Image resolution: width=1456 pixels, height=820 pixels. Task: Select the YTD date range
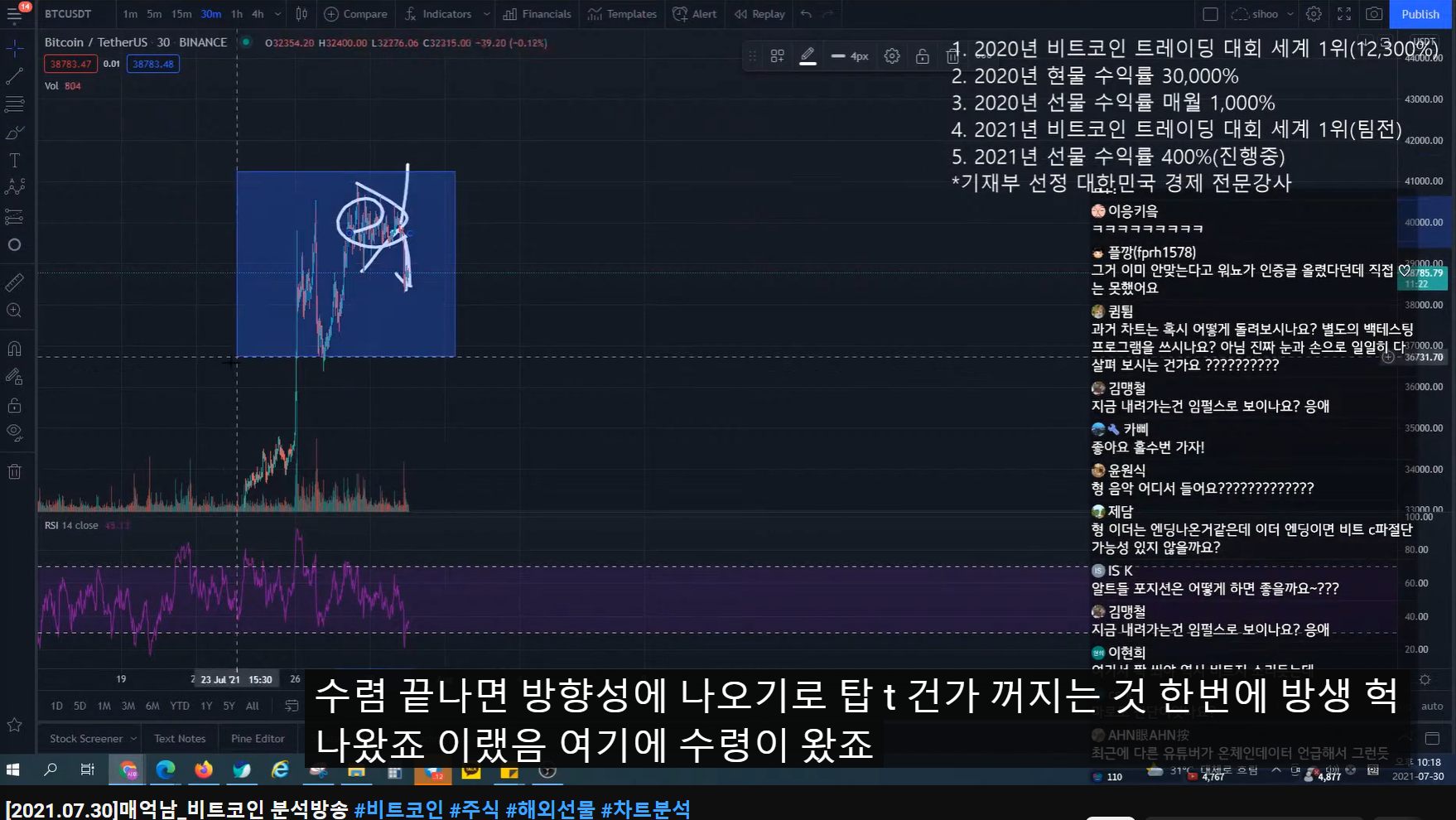tap(179, 706)
